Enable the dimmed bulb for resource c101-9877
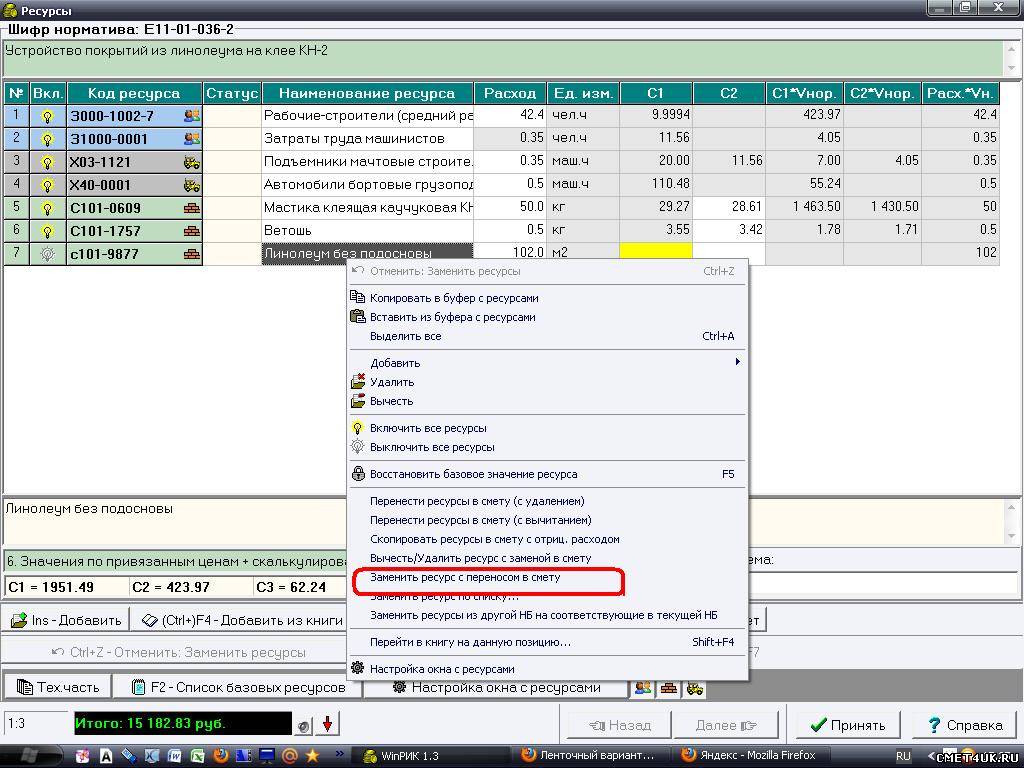Viewport: 1024px width, 768px height. 47,254
